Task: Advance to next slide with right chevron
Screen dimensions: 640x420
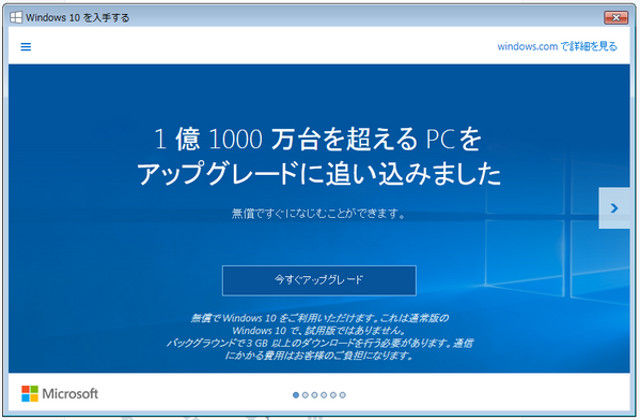Action: point(614,208)
